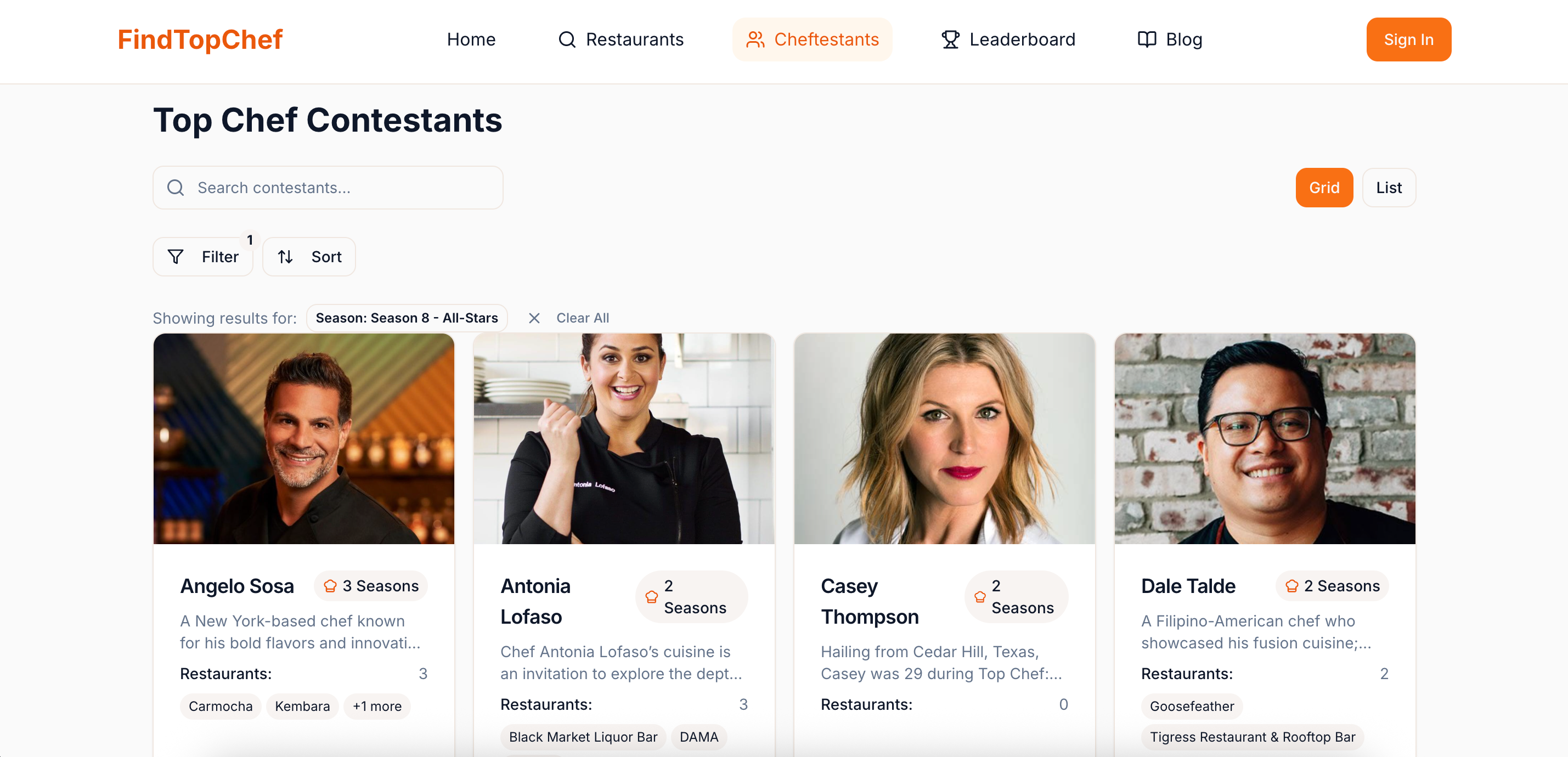Screen dimensions: 1568x757
Task: Click the Cheftestants people icon
Action: coord(755,39)
